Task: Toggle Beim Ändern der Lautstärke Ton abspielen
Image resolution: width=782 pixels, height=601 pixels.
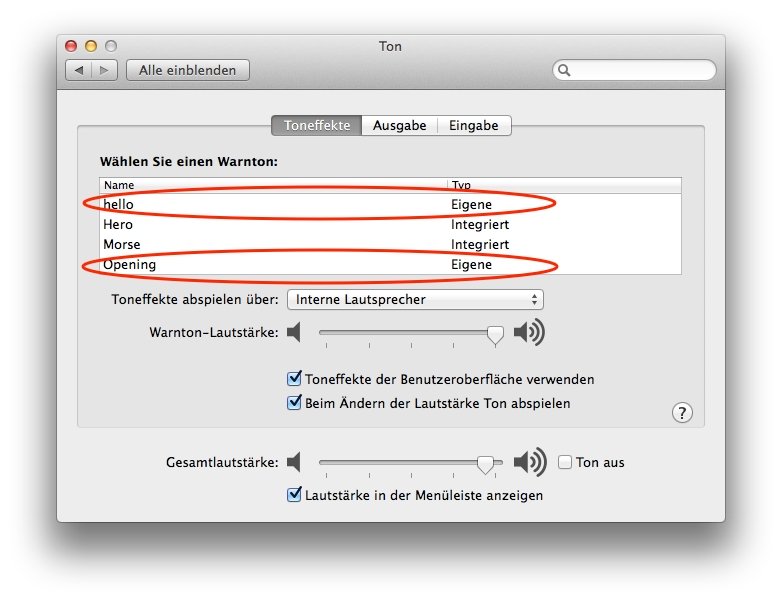Action: coord(294,402)
